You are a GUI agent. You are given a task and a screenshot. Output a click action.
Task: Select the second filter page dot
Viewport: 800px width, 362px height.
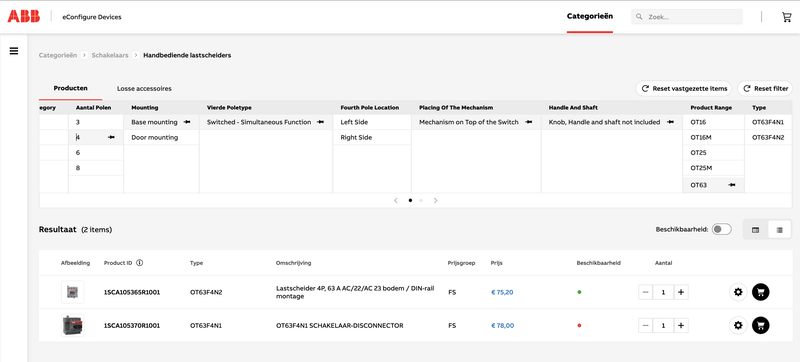click(x=421, y=200)
